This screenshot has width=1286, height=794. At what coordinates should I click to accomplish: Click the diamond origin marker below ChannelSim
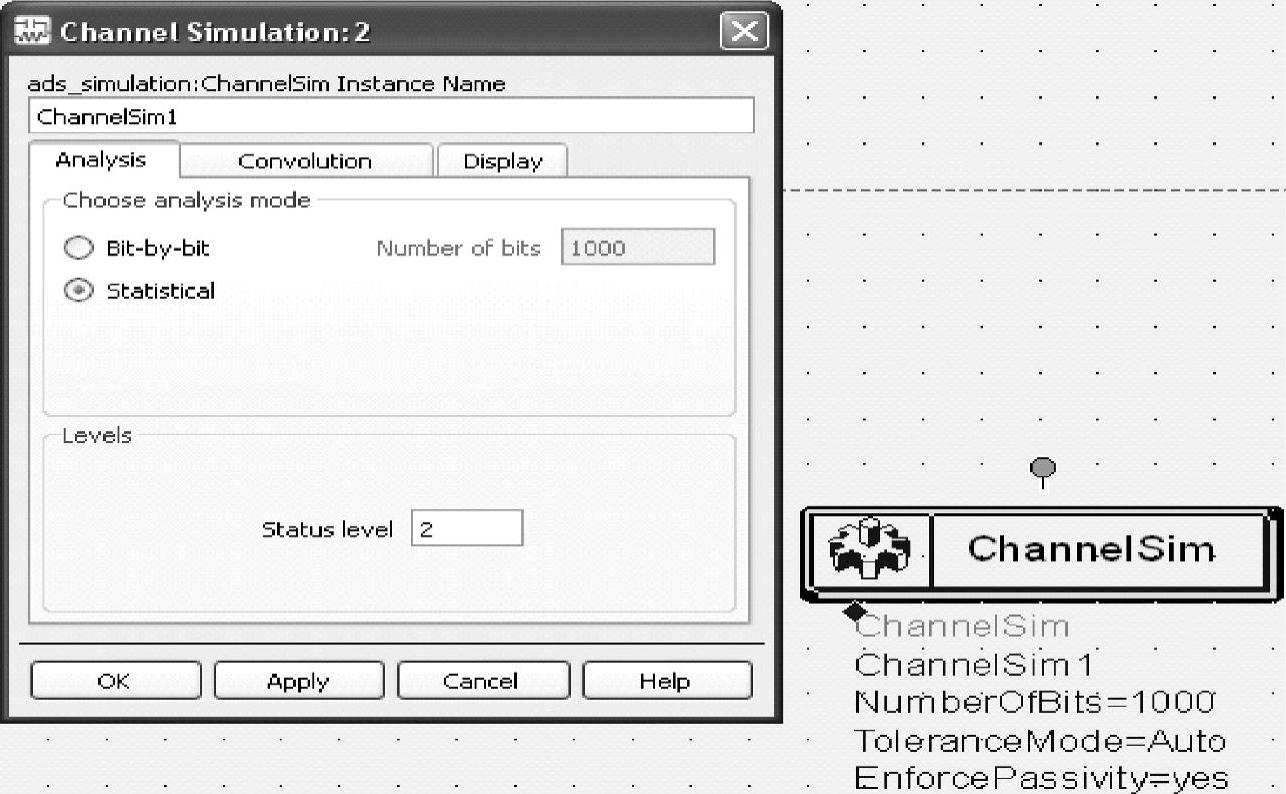coord(853,610)
